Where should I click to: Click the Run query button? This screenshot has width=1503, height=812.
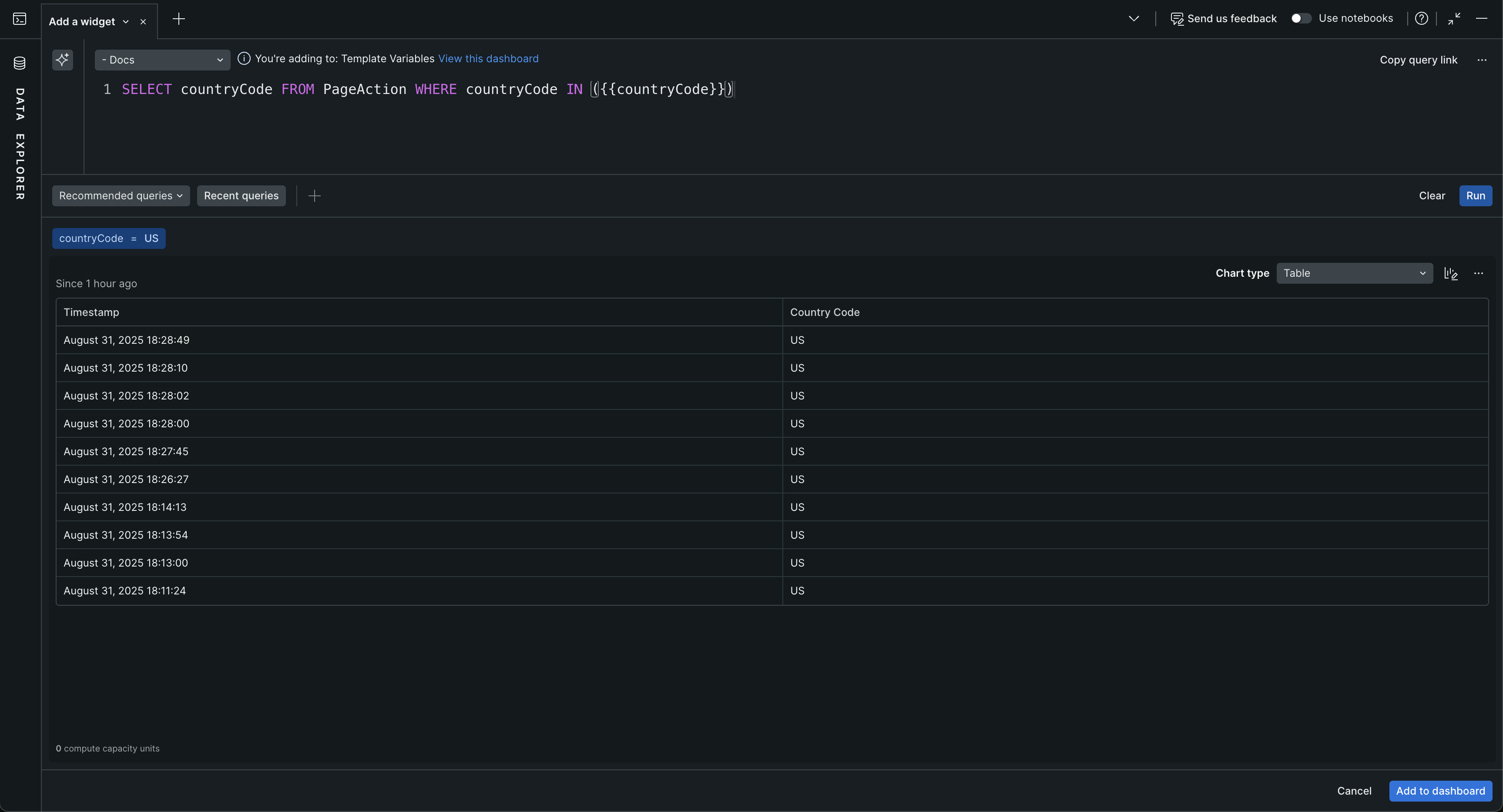click(x=1475, y=196)
